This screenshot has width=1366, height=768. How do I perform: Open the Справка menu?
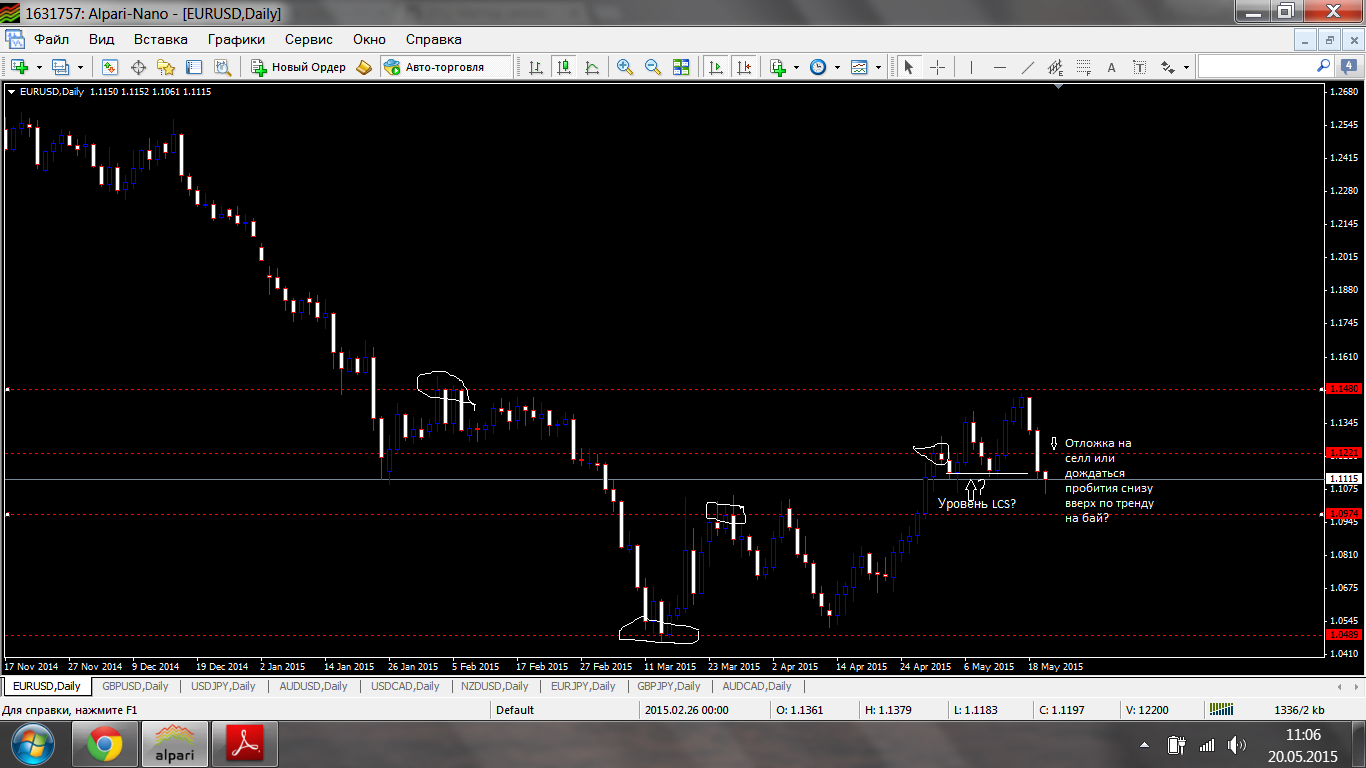pos(433,40)
